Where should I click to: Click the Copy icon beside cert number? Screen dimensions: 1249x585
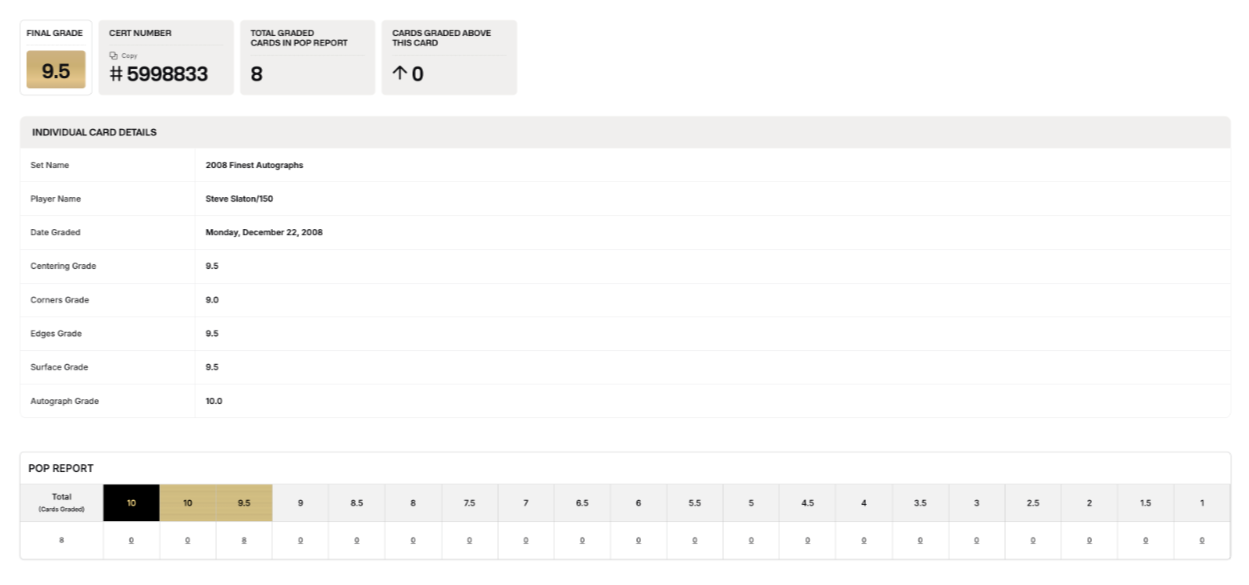pyautogui.click(x=113, y=55)
